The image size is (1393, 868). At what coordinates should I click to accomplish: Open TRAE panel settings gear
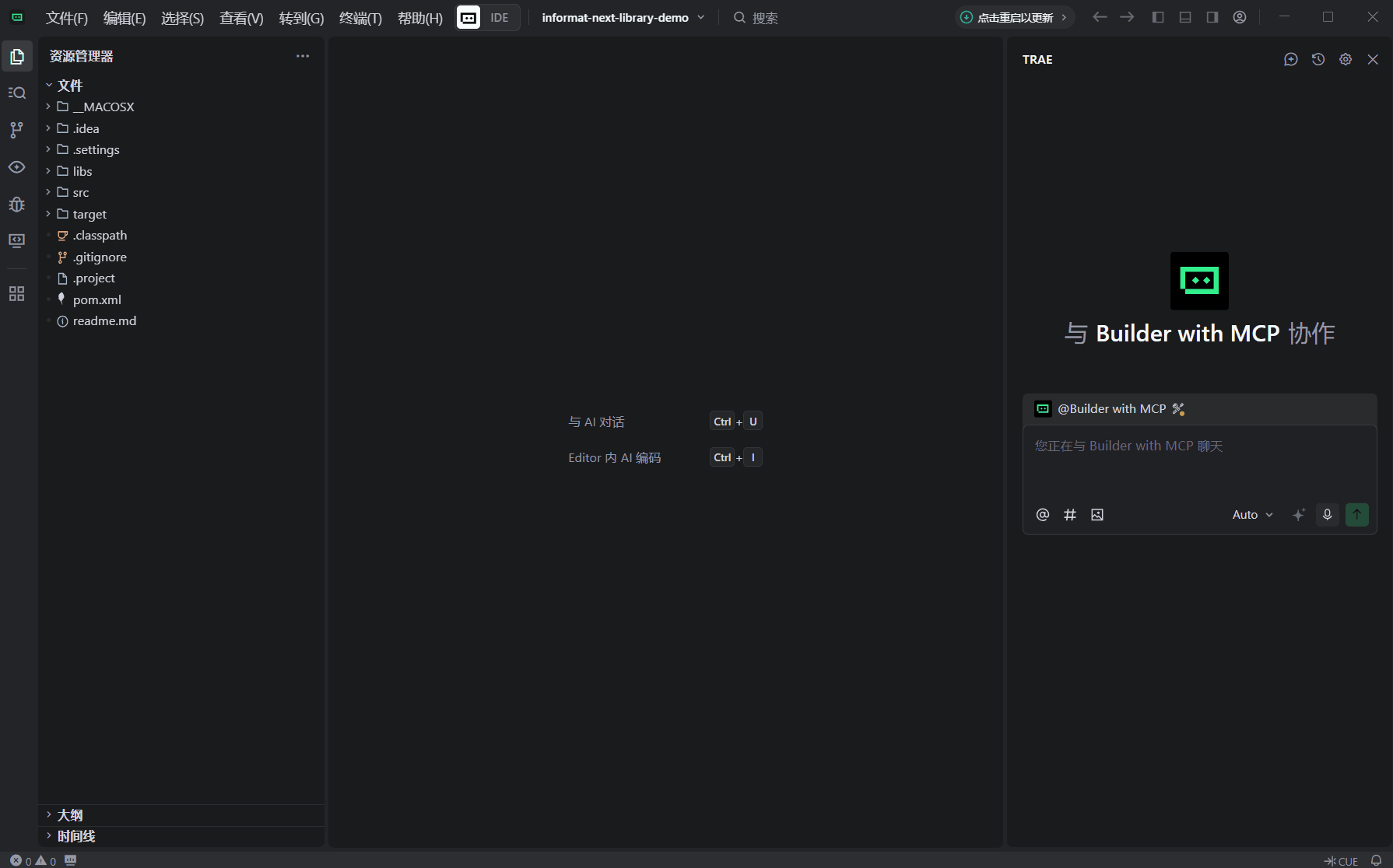click(x=1346, y=59)
